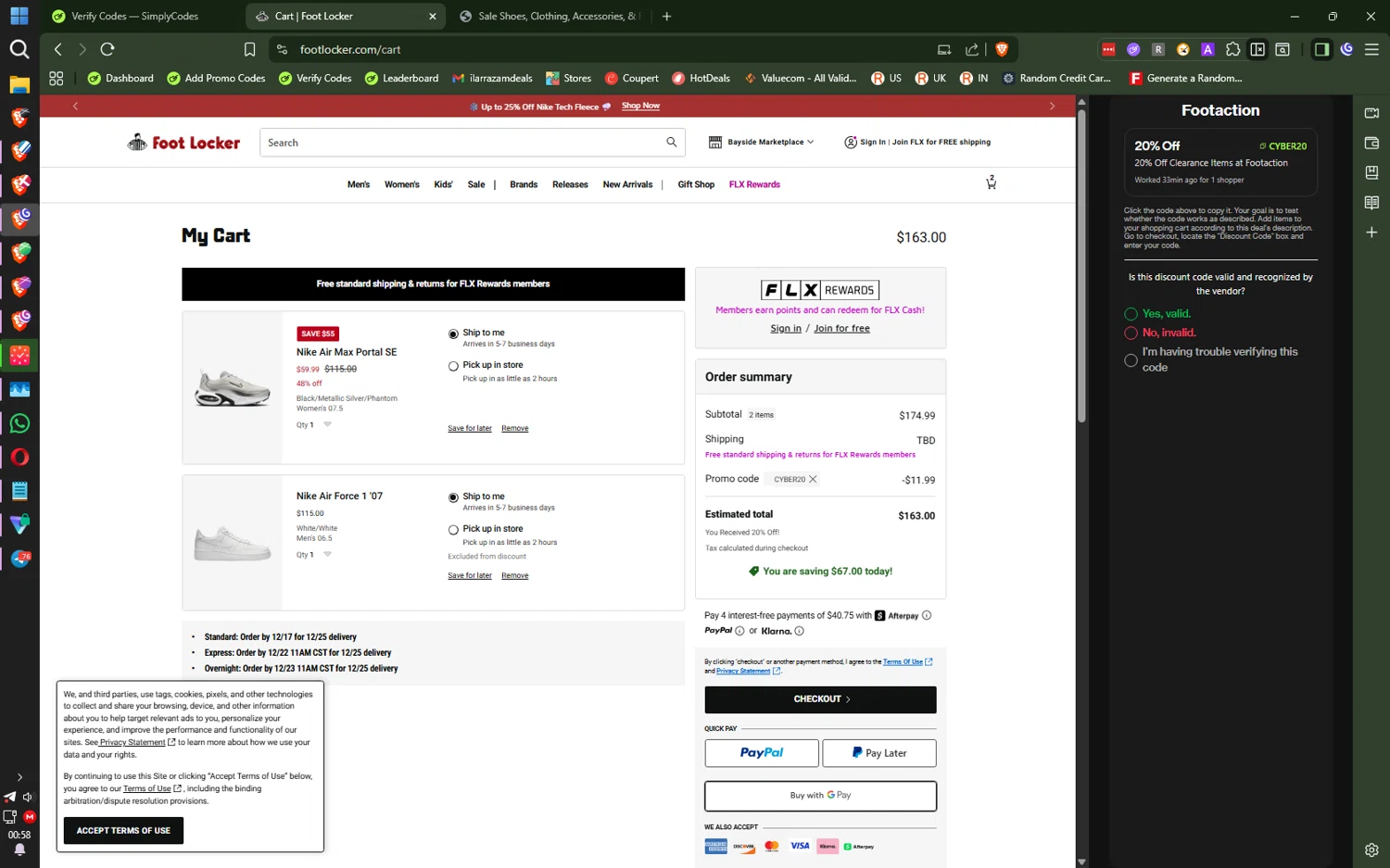The height and width of the screenshot is (868, 1390).
Task: Open the Releases menu
Action: tap(570, 184)
